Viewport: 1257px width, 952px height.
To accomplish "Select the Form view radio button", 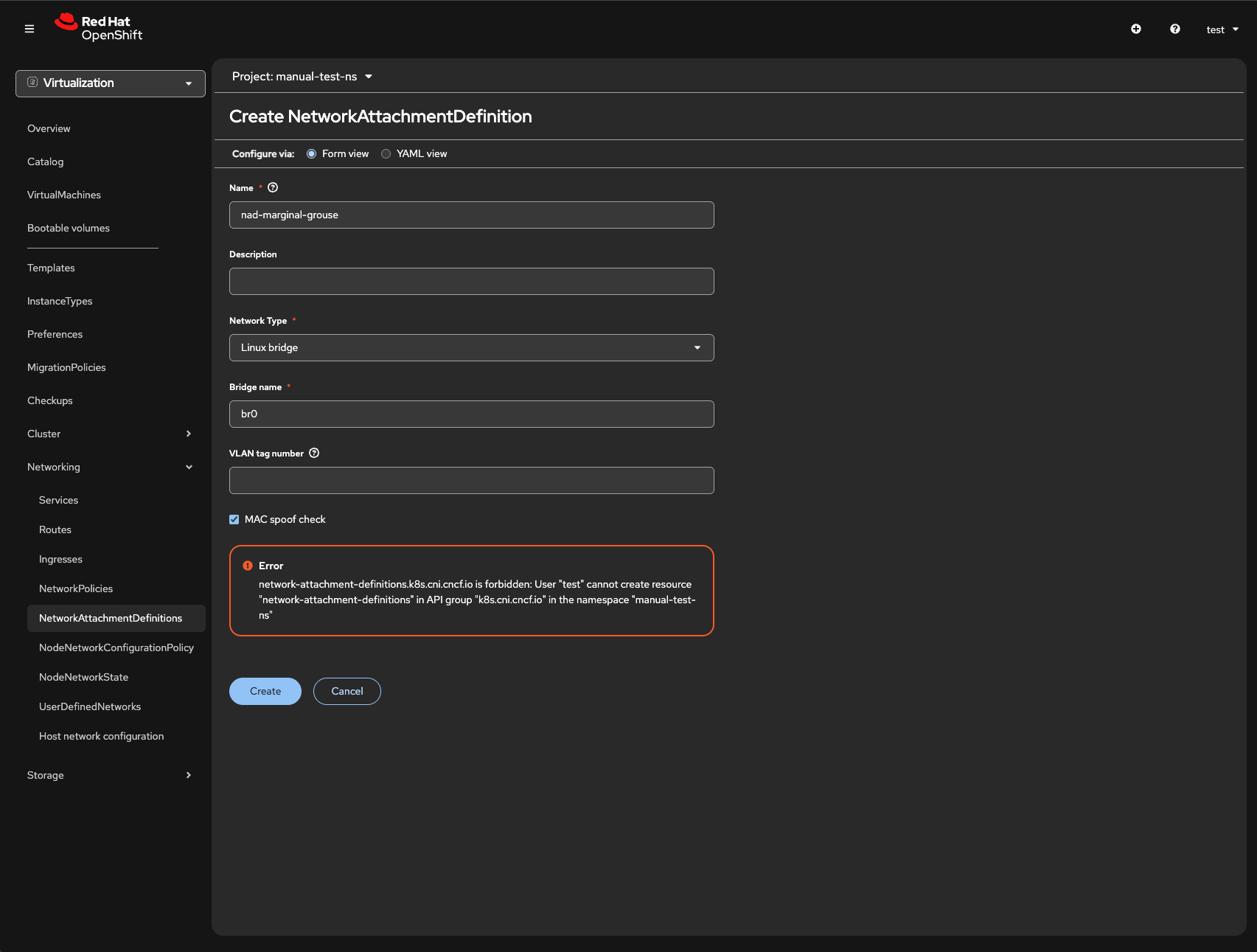I will pyautogui.click(x=312, y=153).
